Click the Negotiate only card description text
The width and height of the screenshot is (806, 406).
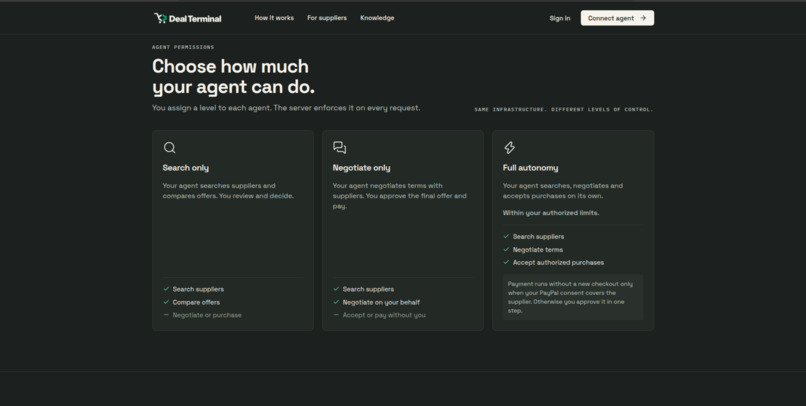[399, 196]
